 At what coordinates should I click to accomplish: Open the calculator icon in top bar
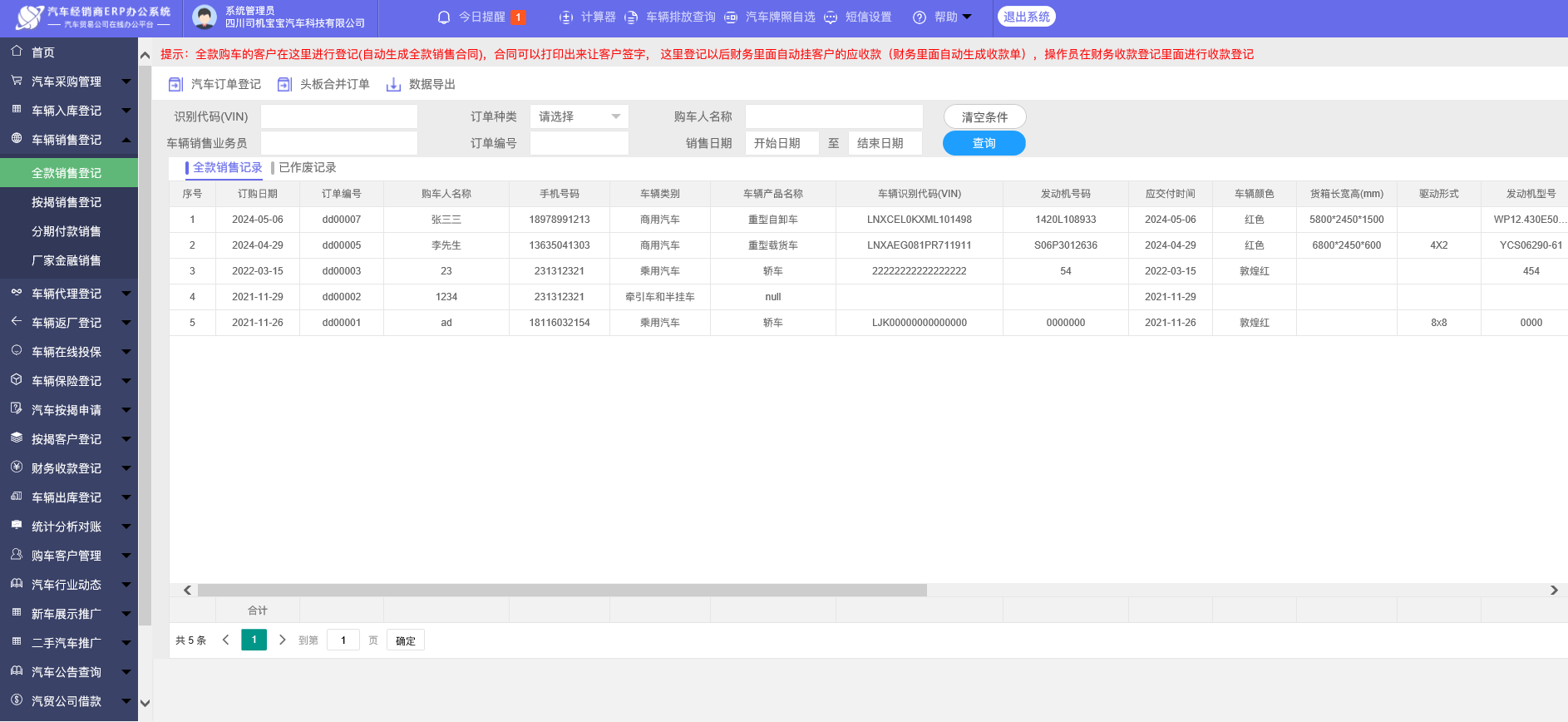pos(566,17)
